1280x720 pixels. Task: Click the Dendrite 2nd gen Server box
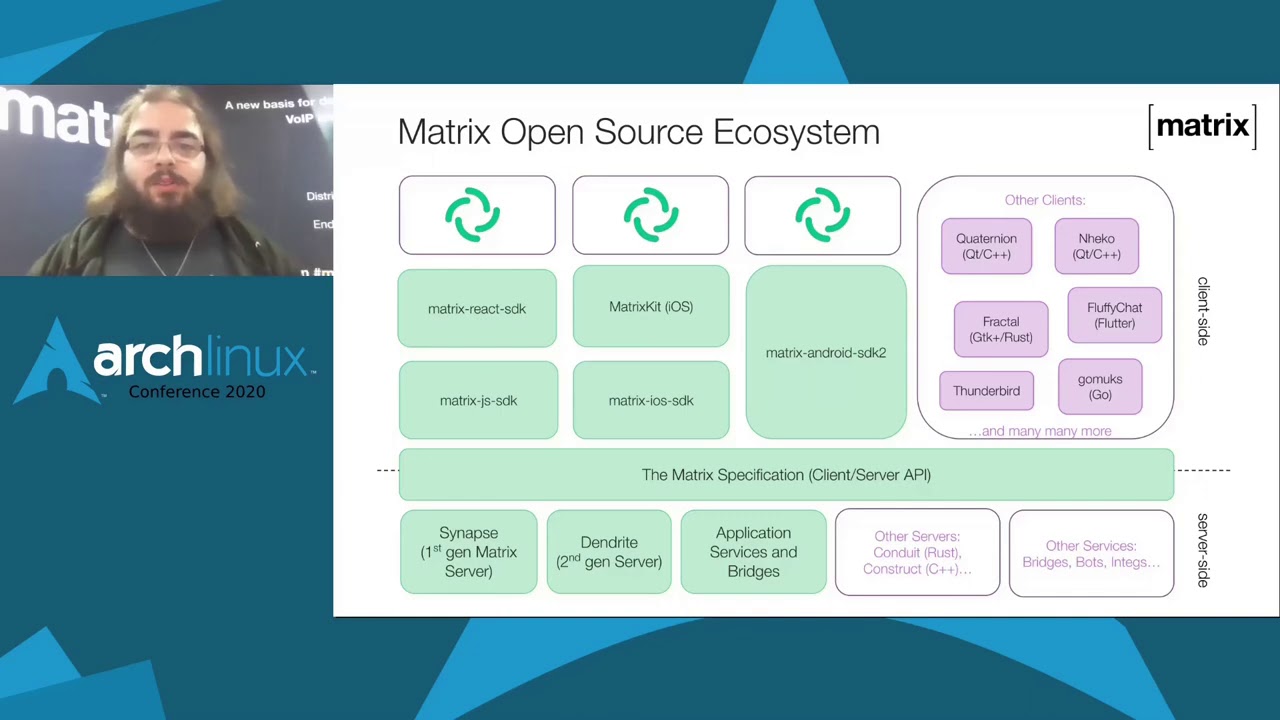[609, 552]
